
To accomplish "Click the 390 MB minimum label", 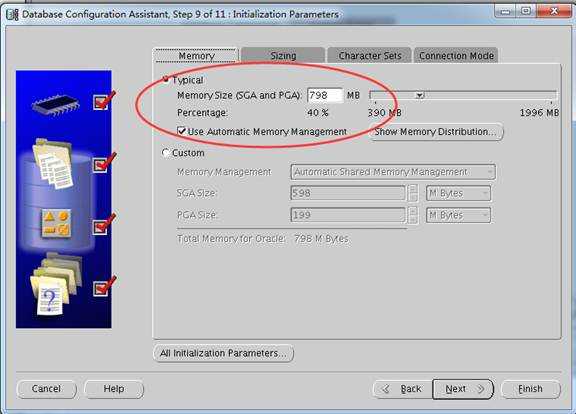I will point(385,113).
